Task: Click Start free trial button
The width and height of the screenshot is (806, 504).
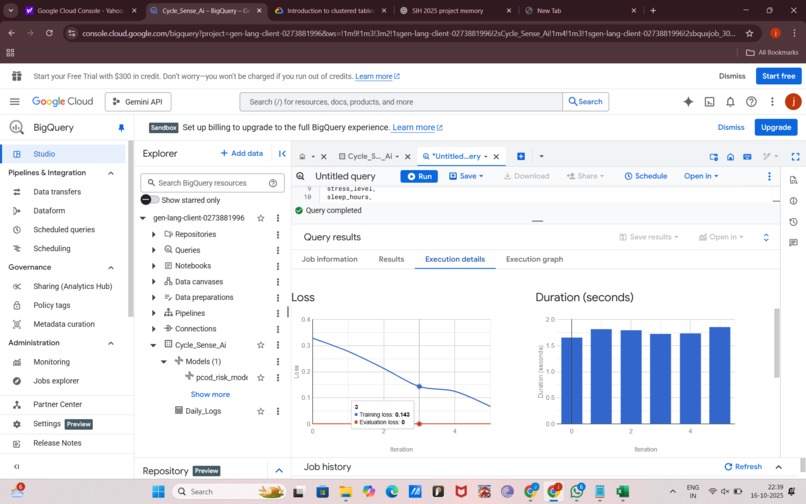Action: coord(778,76)
